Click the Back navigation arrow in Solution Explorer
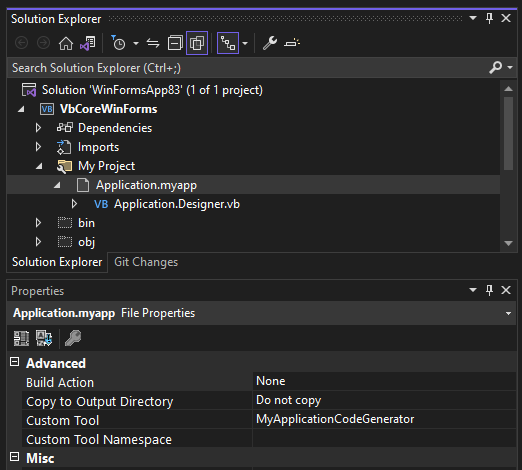Viewport: 522px width, 470px height. [22, 43]
